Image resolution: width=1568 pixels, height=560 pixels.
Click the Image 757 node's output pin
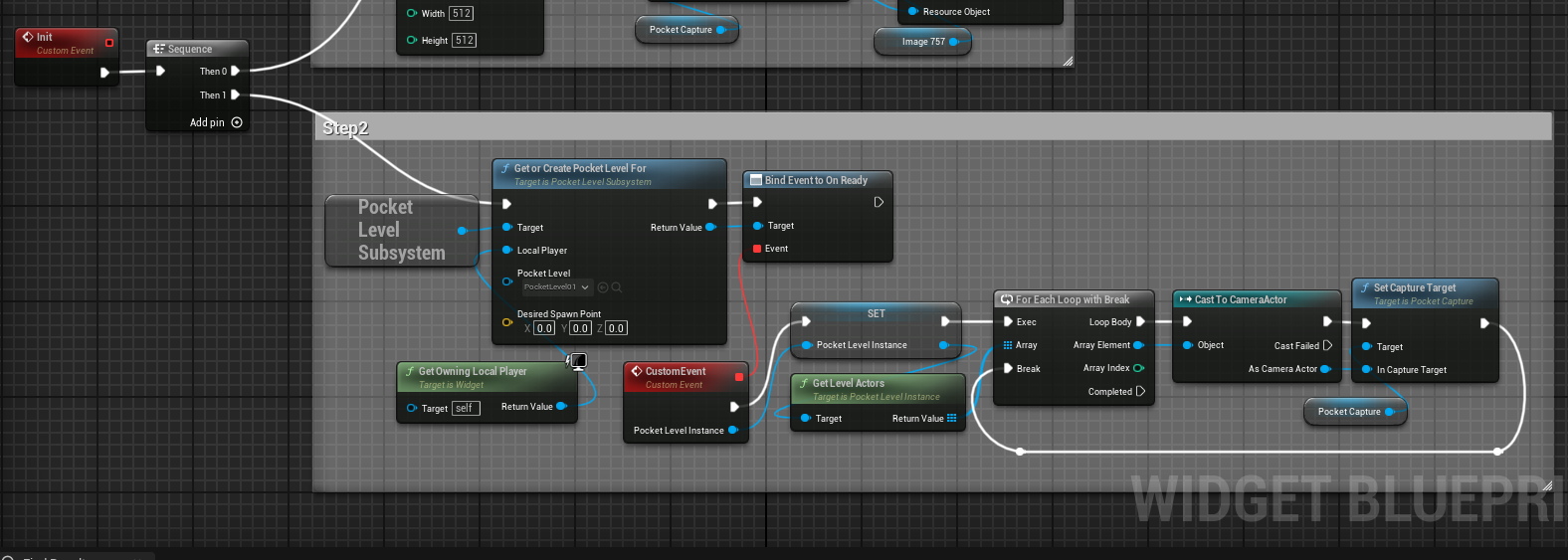(954, 42)
